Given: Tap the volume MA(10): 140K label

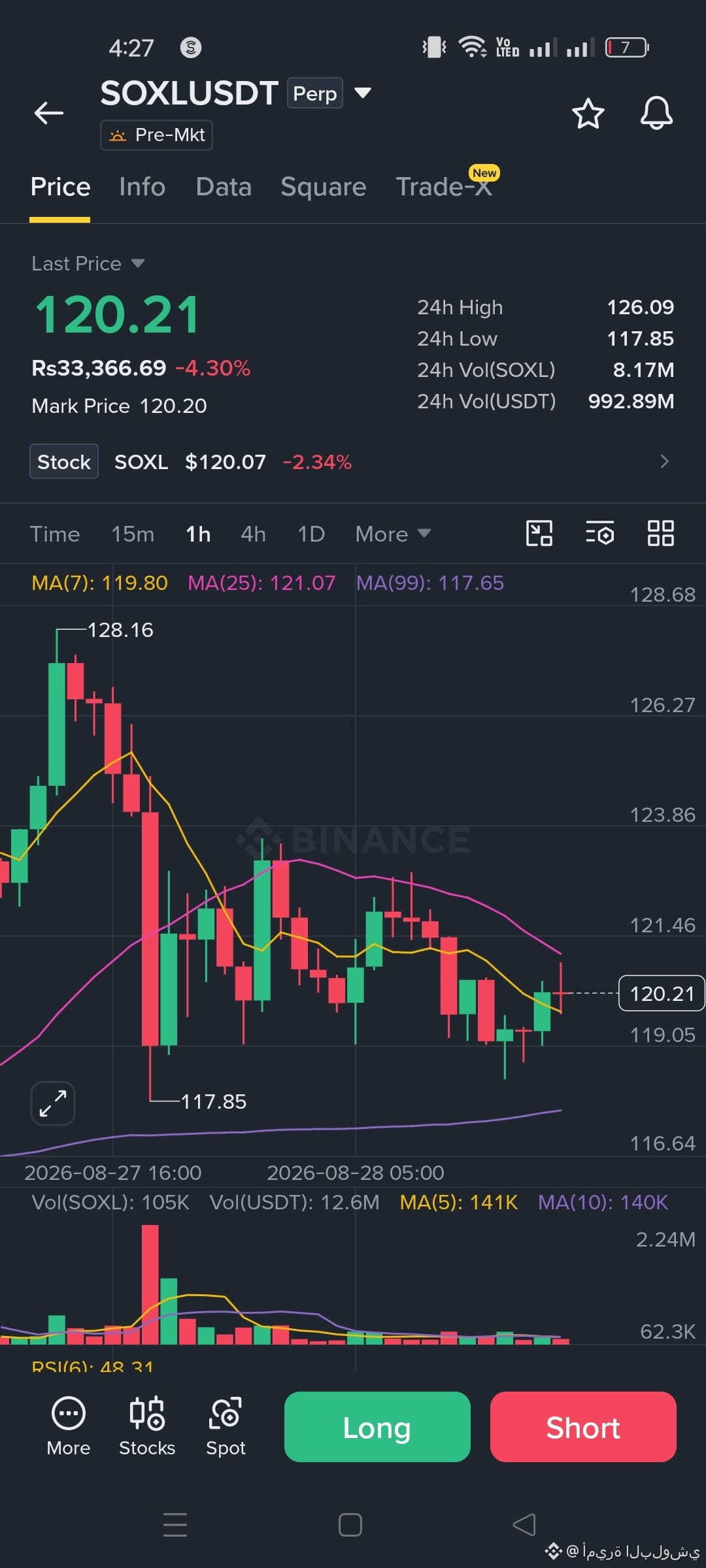Looking at the screenshot, I should point(603,1202).
